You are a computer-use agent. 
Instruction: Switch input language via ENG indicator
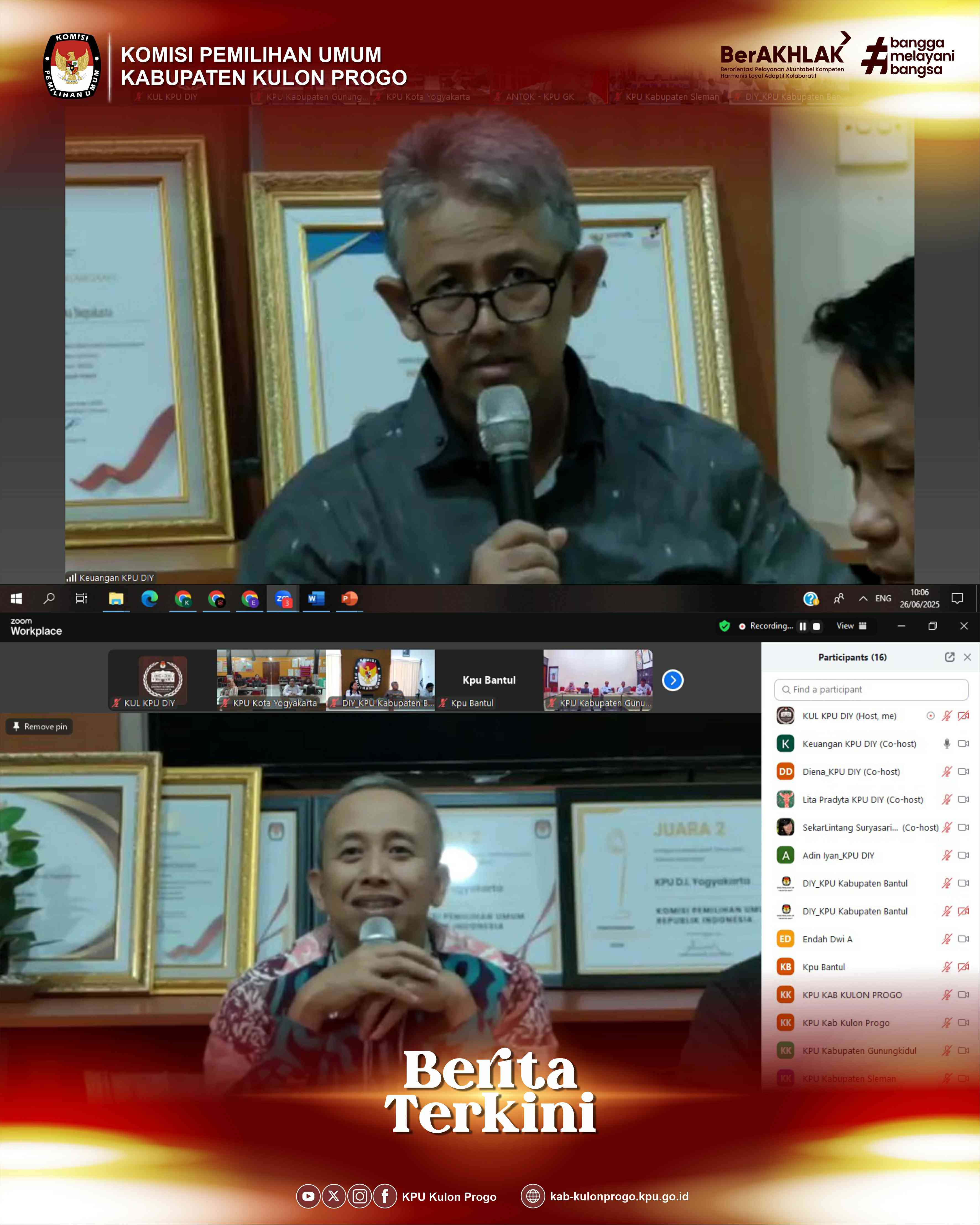click(x=883, y=598)
